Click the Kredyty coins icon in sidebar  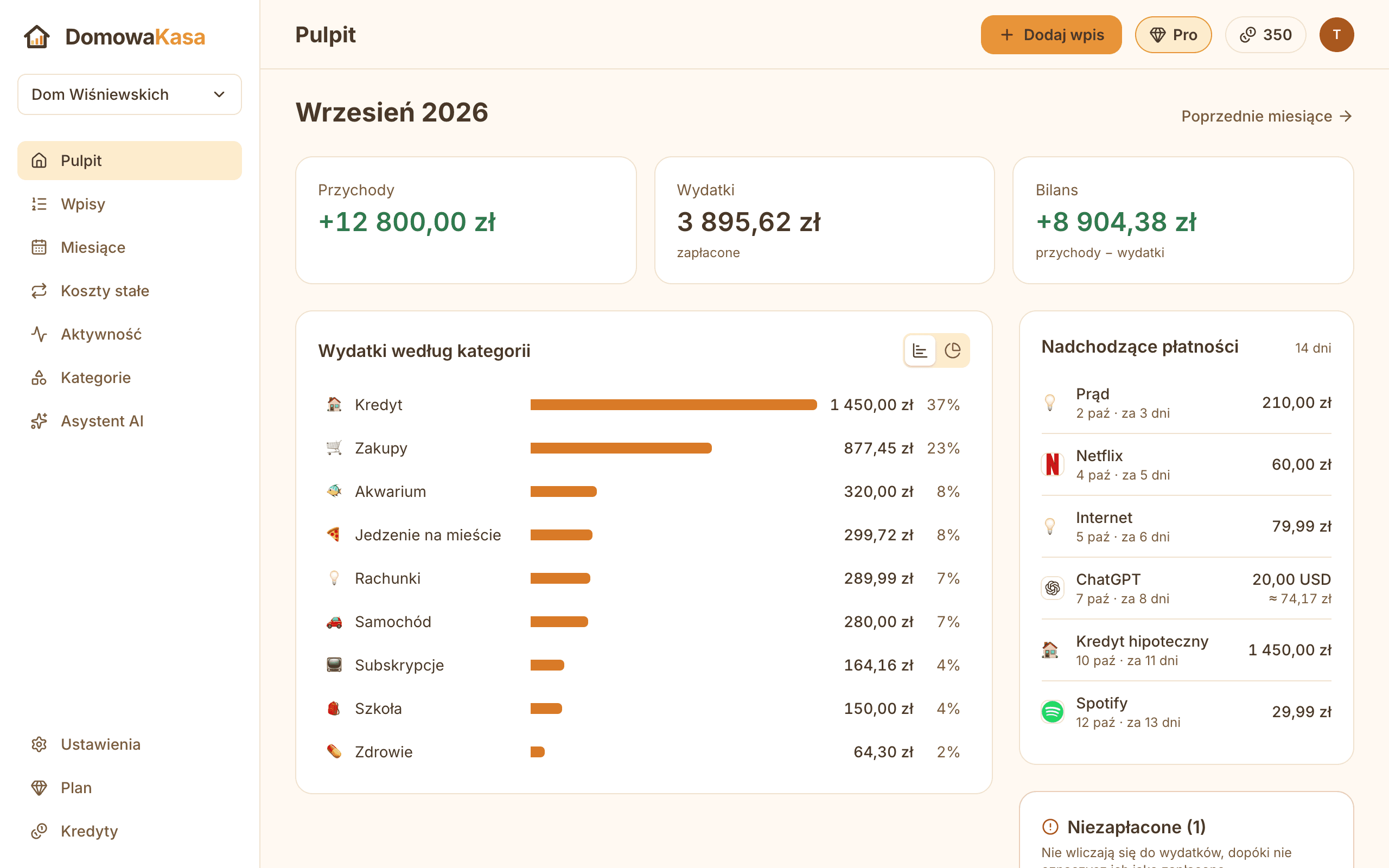pyautogui.click(x=39, y=831)
